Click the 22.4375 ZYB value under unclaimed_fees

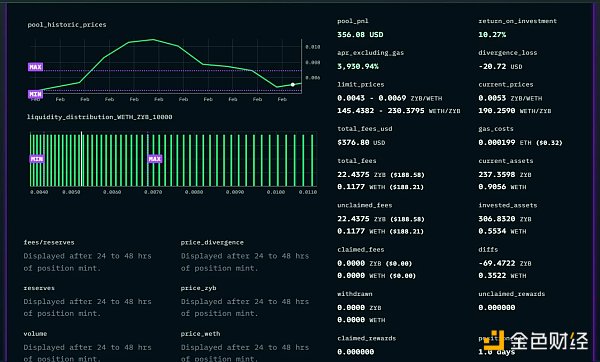(381, 219)
